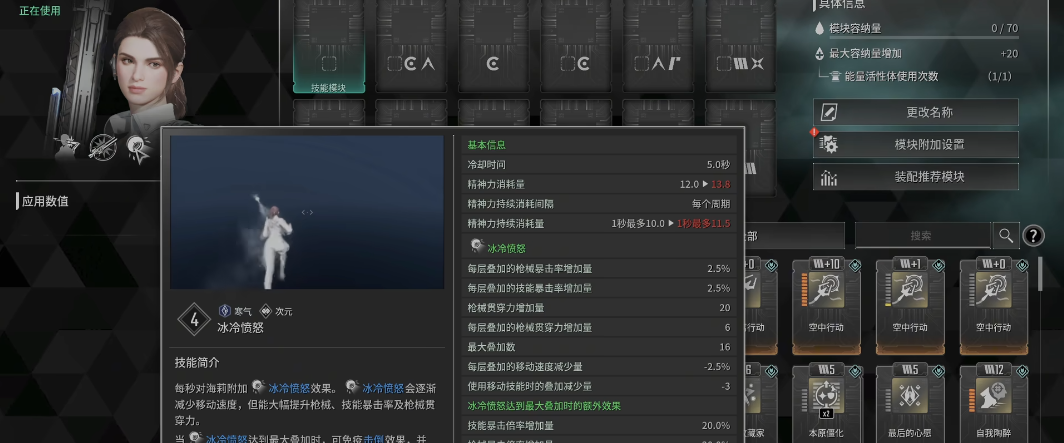Viewport: 1064px width, 443px height.
Task: Click the 技能简介 heading
Action: [197, 362]
